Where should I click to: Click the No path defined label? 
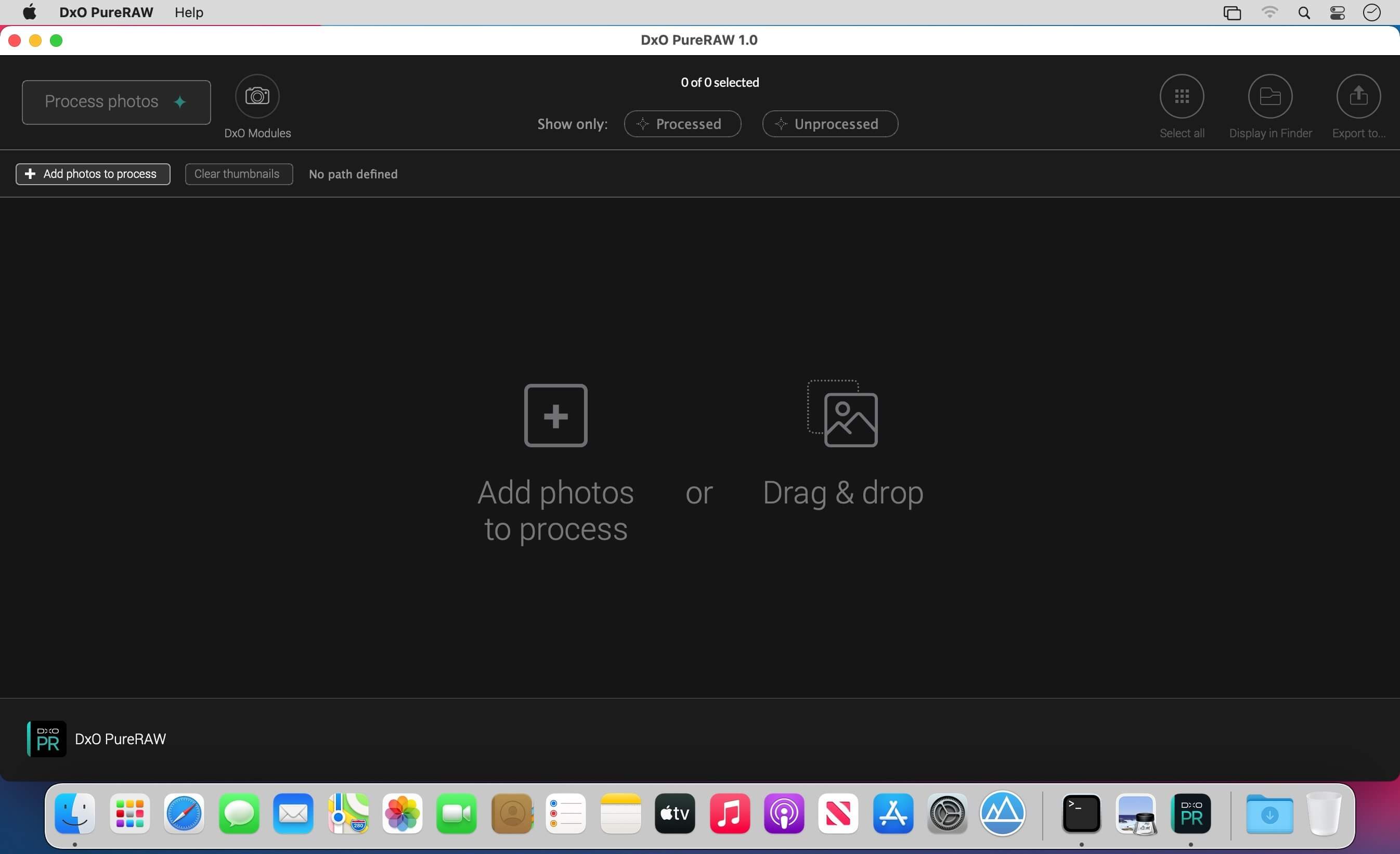(353, 174)
